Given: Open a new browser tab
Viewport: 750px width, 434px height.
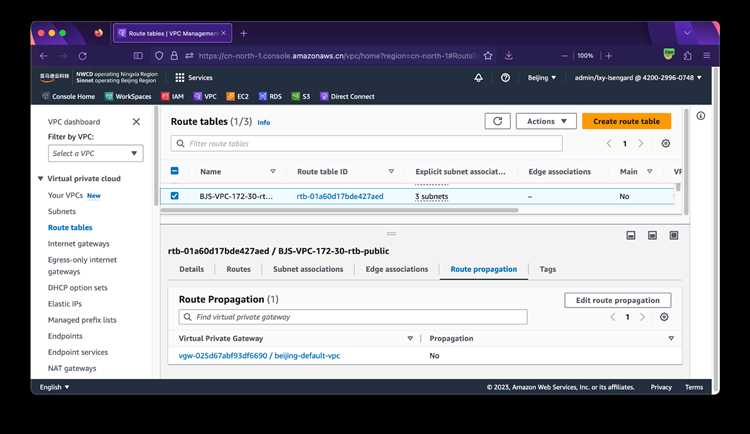Looking at the screenshot, I should pos(243,33).
